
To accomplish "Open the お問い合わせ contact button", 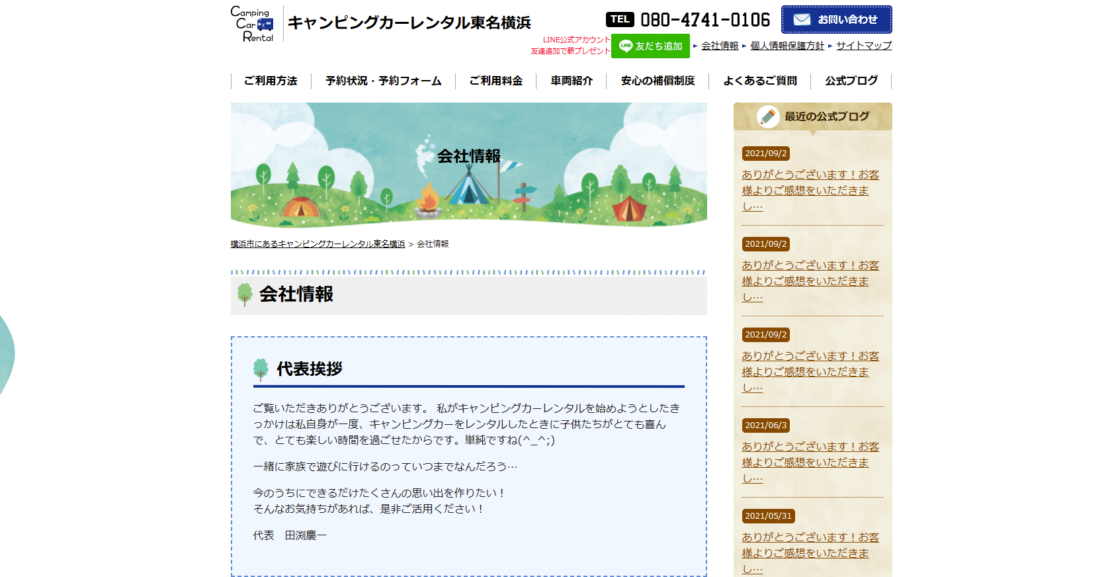I will coord(836,20).
